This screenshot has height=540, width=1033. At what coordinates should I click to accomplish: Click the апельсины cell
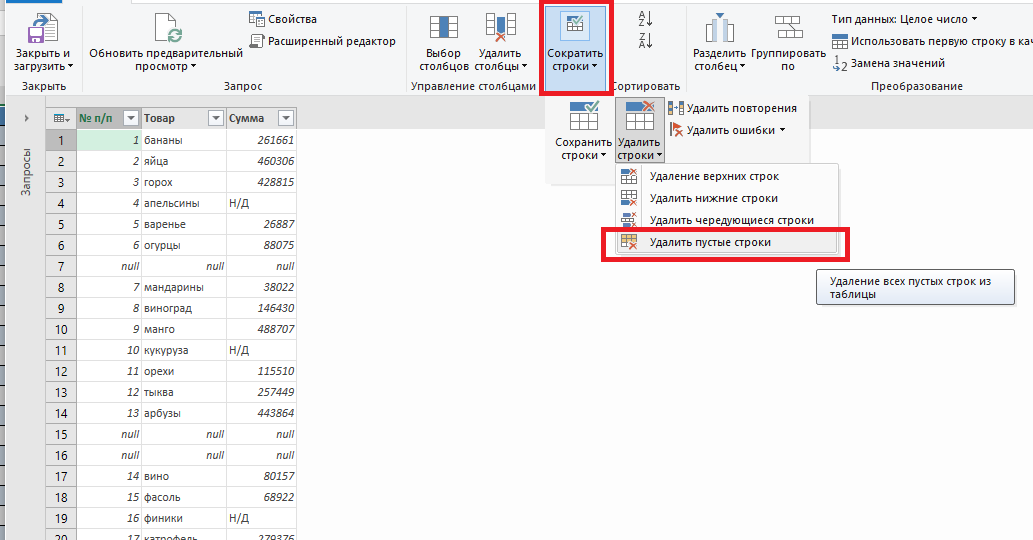click(184, 203)
